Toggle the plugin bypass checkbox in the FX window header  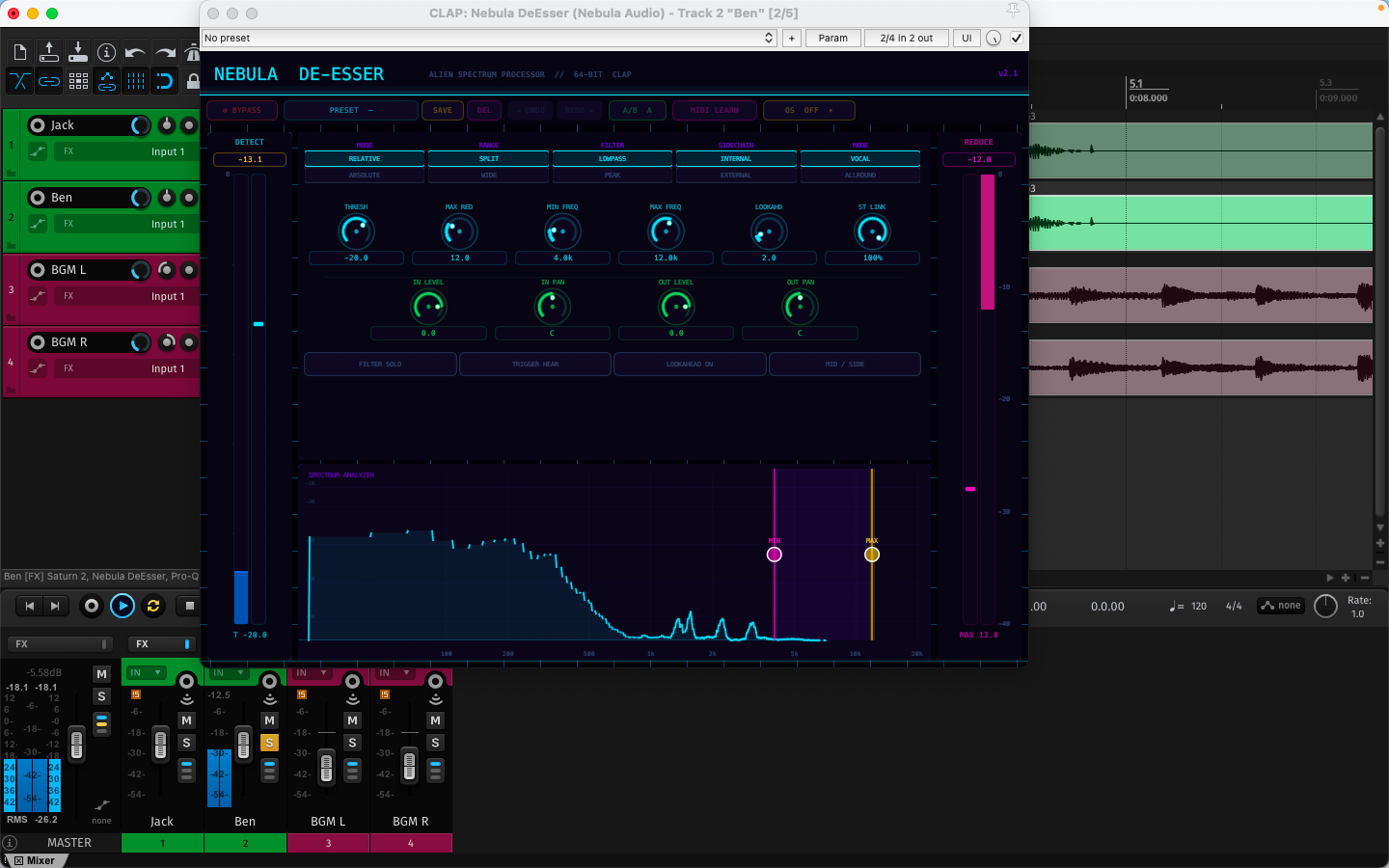click(1016, 39)
